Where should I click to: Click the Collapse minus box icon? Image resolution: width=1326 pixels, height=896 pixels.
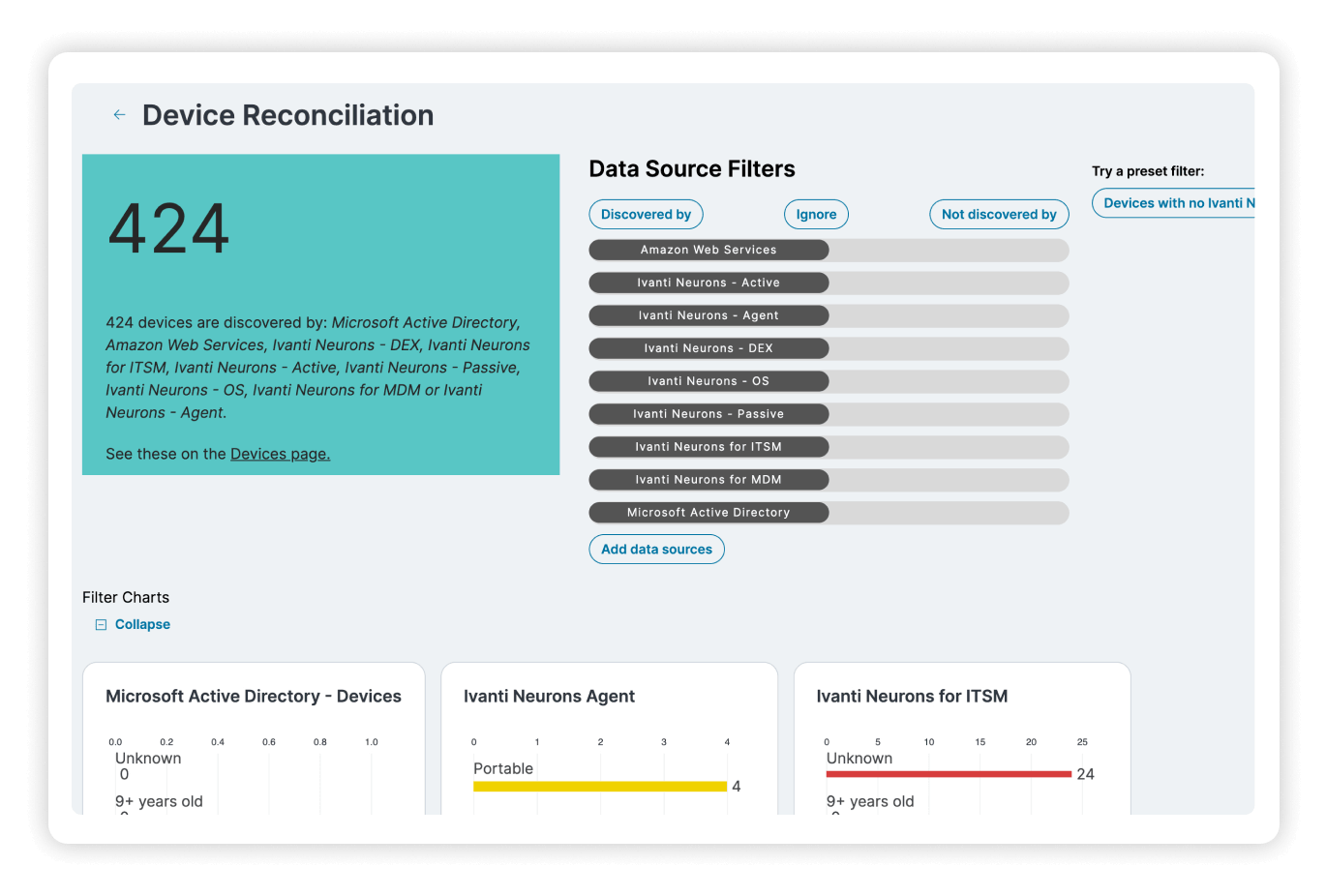pos(101,625)
